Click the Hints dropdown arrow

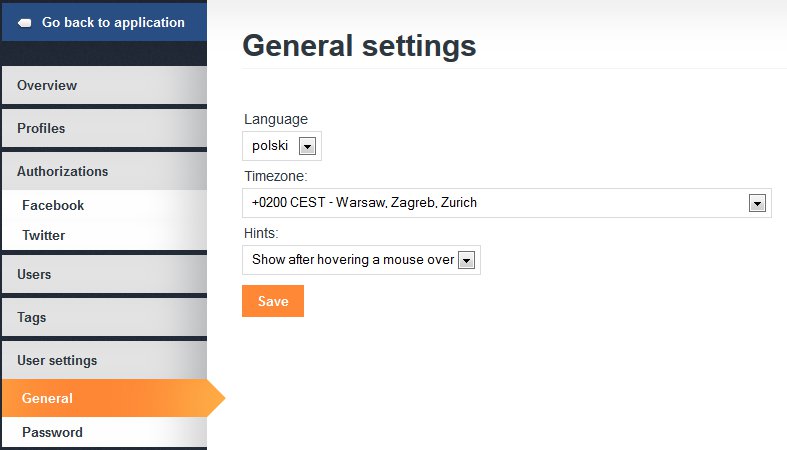coord(466,261)
